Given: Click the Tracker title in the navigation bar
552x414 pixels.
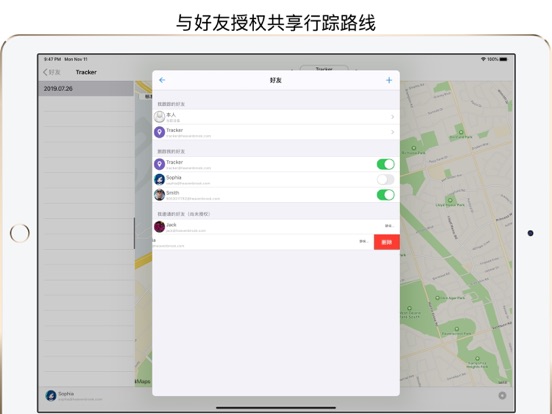Looking at the screenshot, I should (86, 72).
